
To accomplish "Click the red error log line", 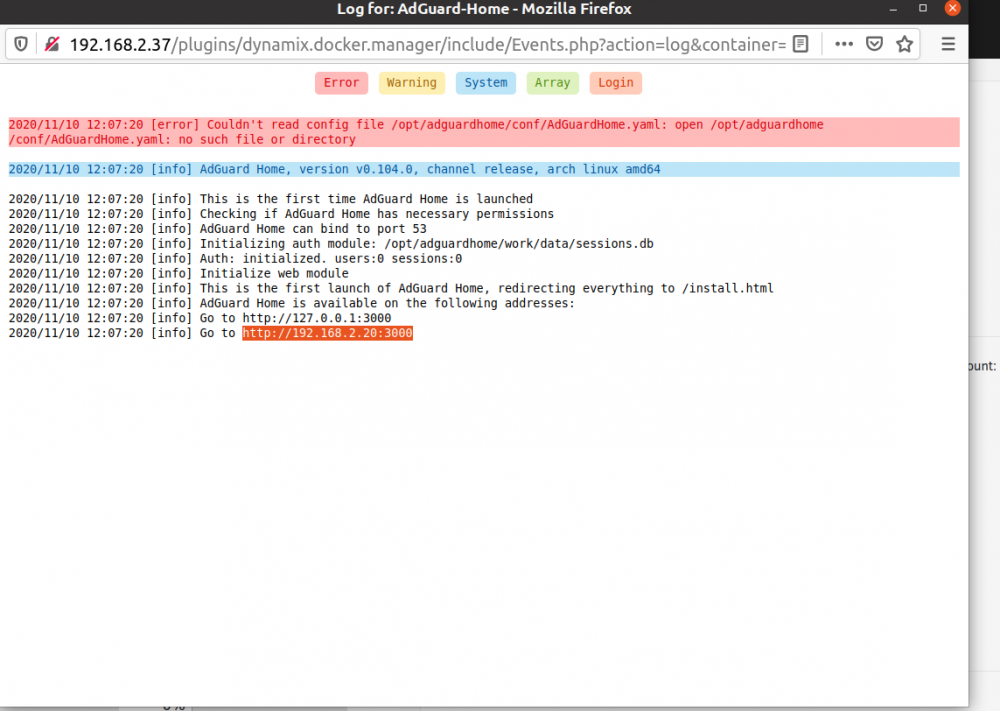I will [x=483, y=132].
